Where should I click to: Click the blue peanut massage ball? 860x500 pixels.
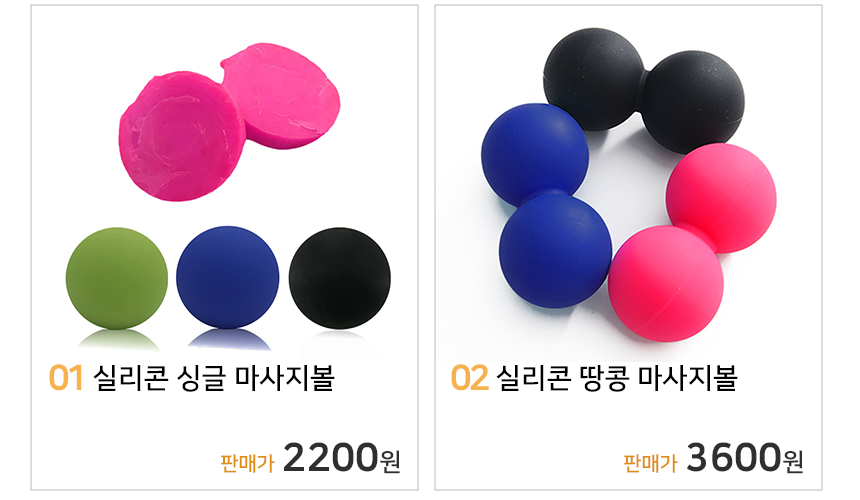point(546,206)
